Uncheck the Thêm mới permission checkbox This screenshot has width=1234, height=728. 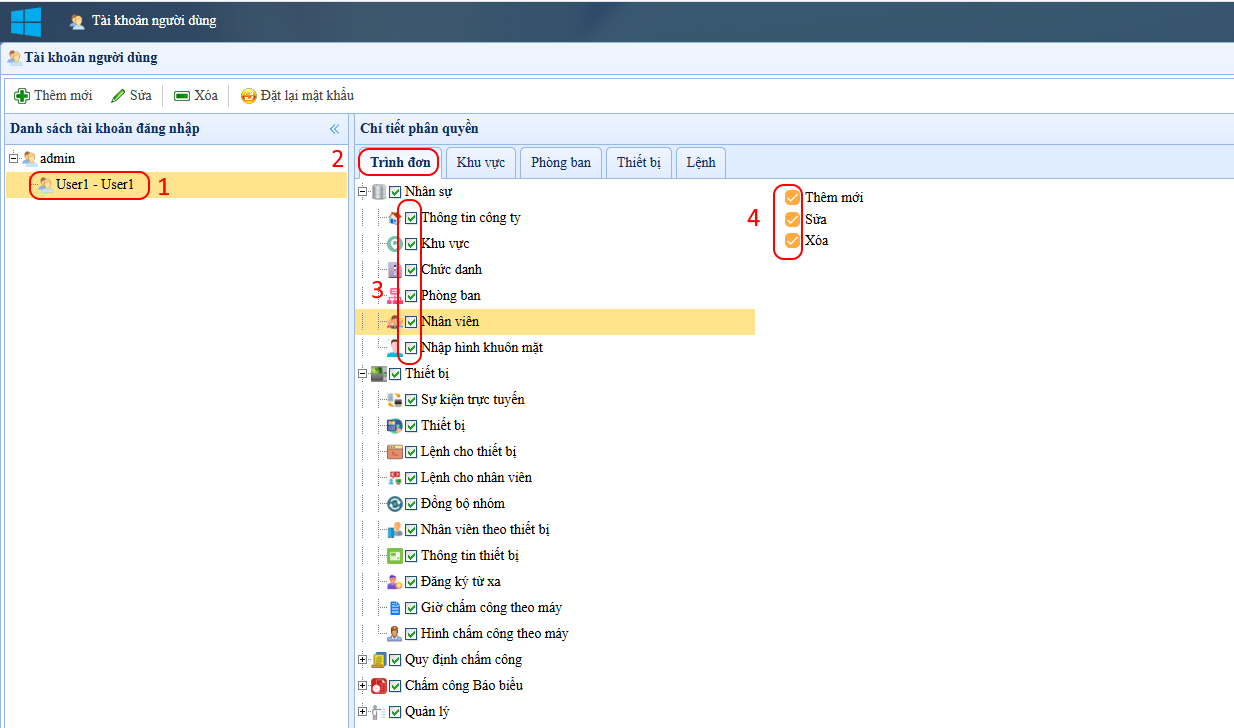click(792, 198)
